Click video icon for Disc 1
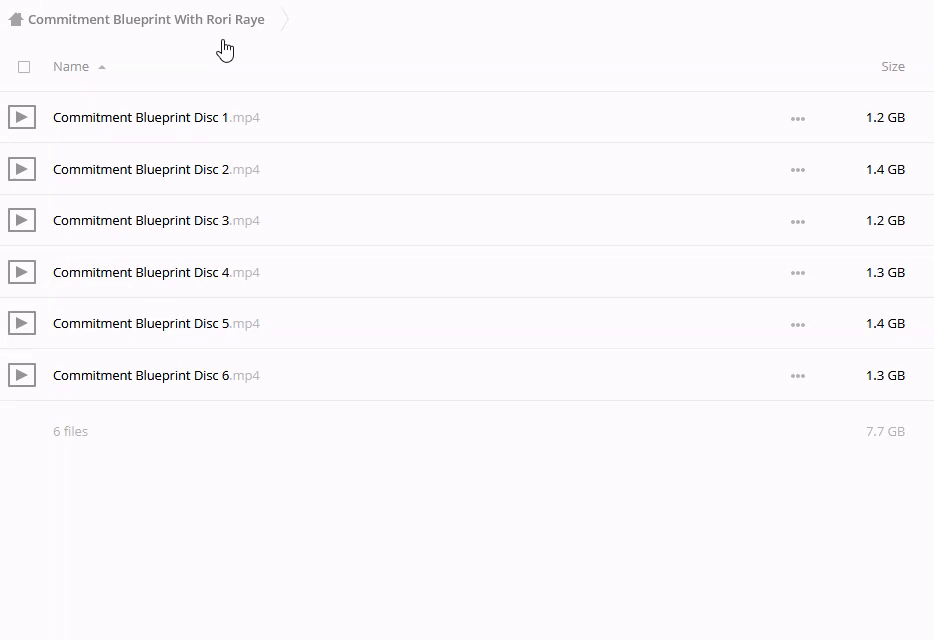Image resolution: width=934 pixels, height=640 pixels. [22, 117]
